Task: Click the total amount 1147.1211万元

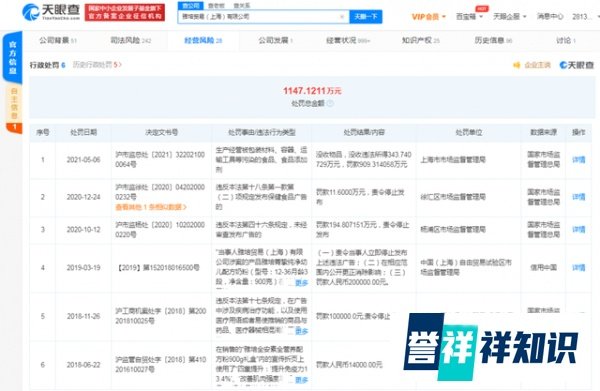Action: coord(312,91)
